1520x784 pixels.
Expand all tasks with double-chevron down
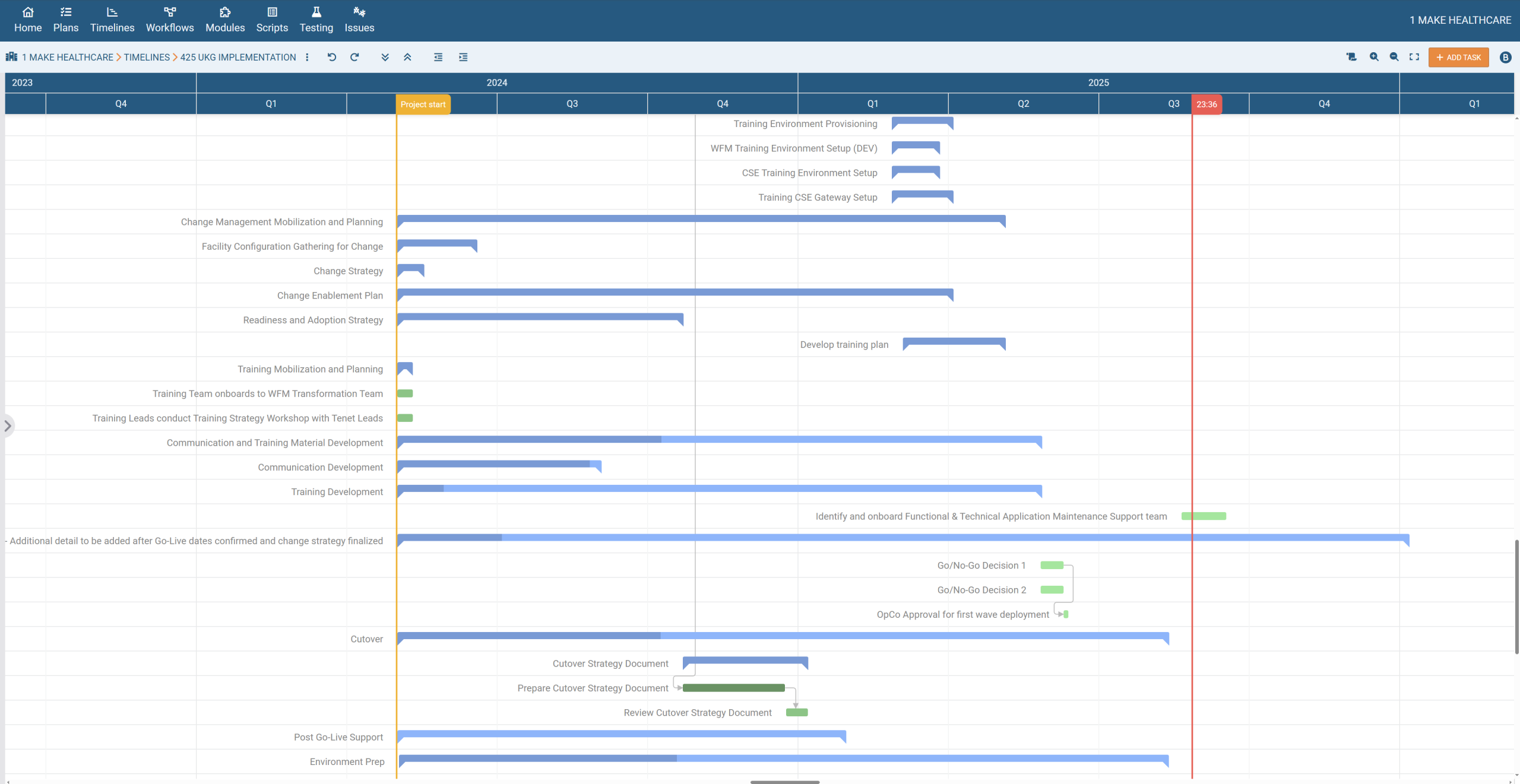click(385, 57)
